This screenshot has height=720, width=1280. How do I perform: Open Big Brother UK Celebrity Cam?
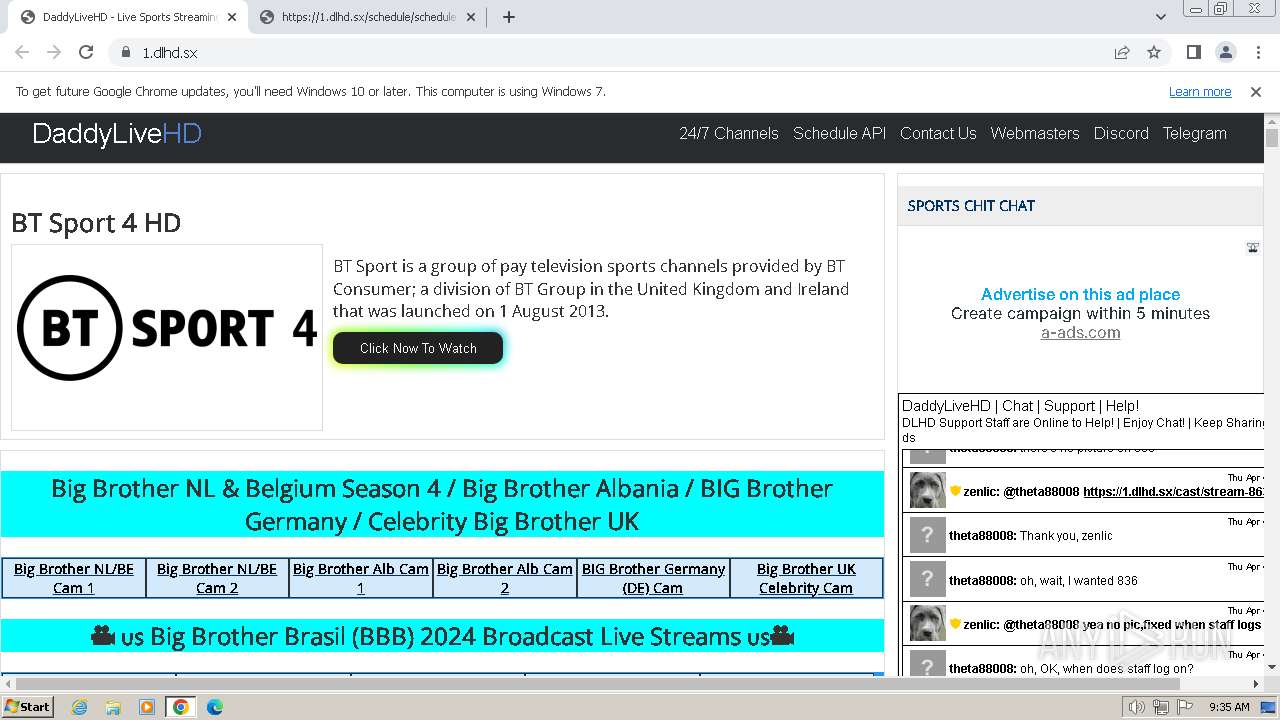[806, 578]
